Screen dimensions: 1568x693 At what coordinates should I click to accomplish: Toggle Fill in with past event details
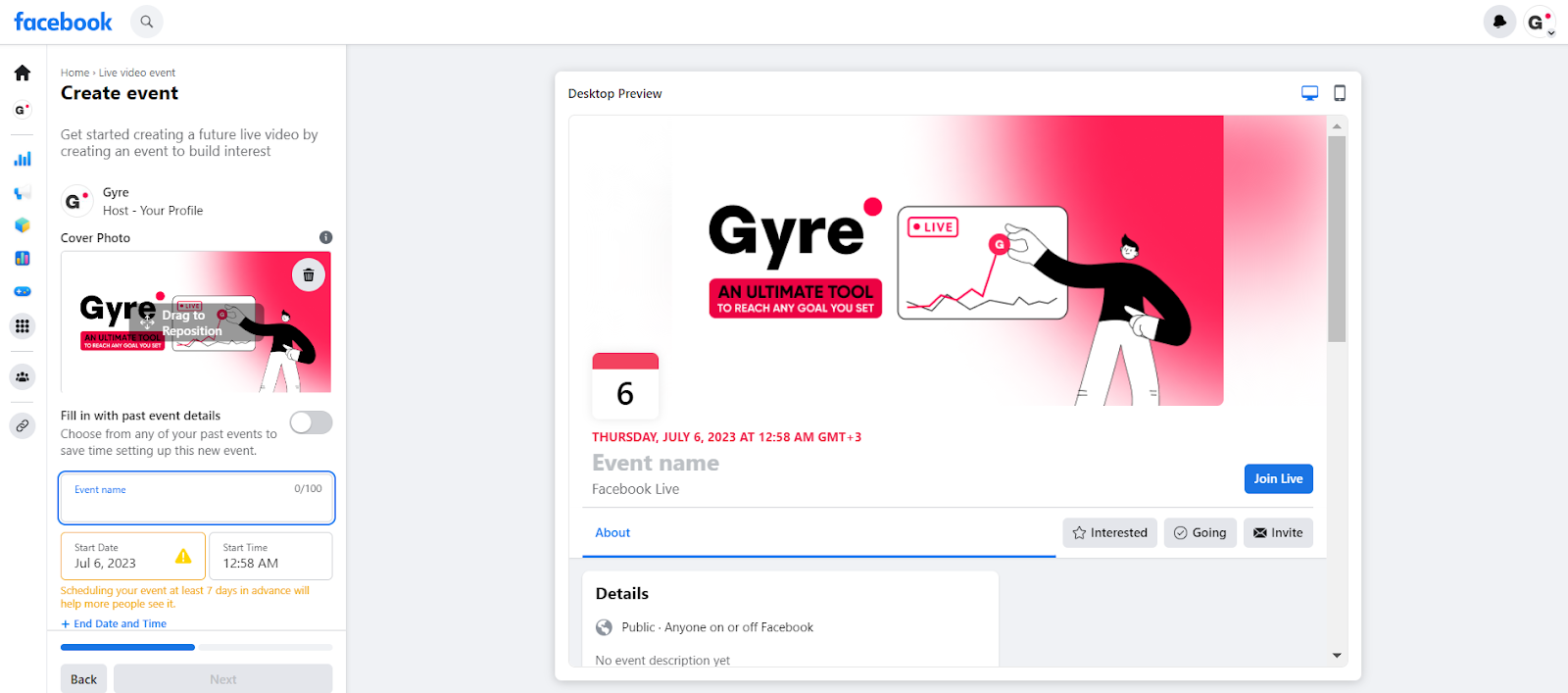pyautogui.click(x=312, y=422)
